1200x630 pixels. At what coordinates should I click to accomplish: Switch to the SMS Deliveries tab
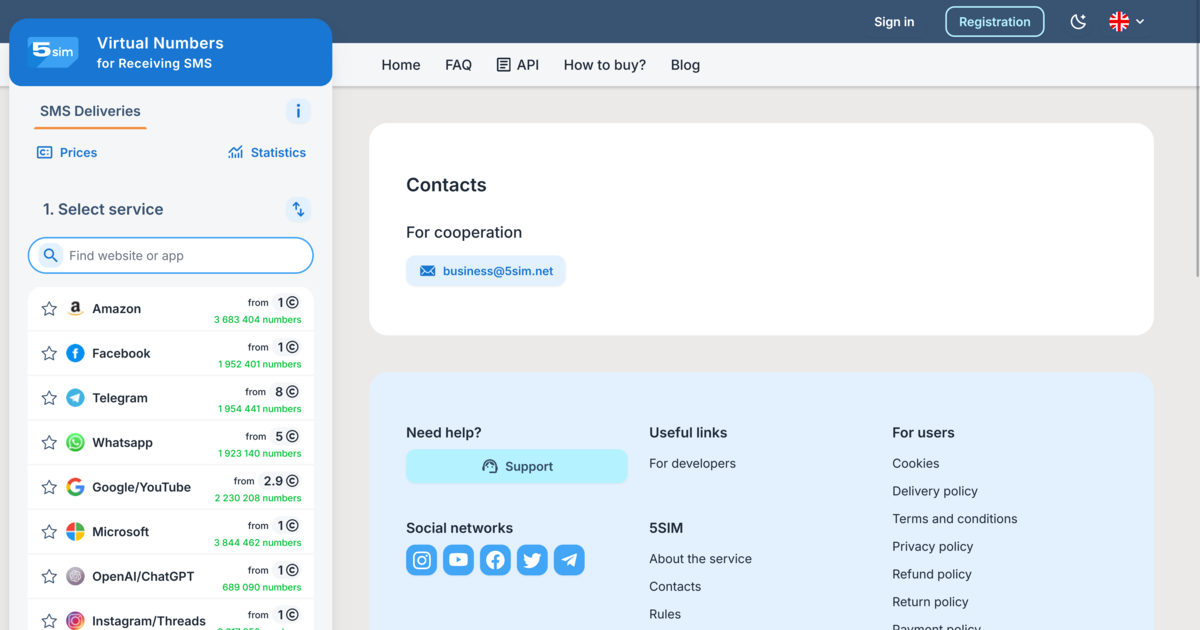pos(90,111)
